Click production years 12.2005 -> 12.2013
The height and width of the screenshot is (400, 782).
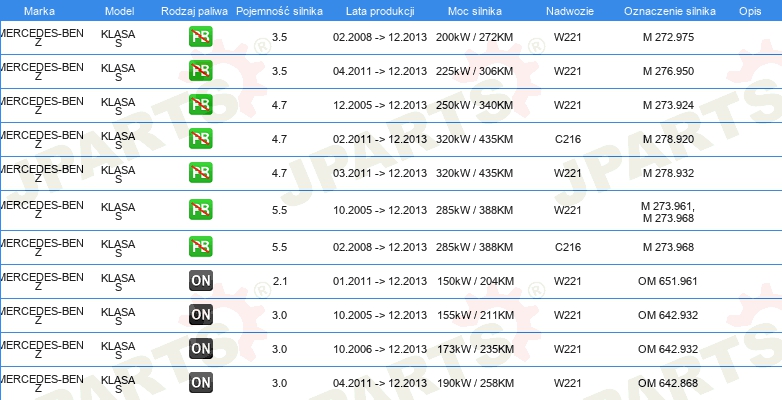[380, 105]
